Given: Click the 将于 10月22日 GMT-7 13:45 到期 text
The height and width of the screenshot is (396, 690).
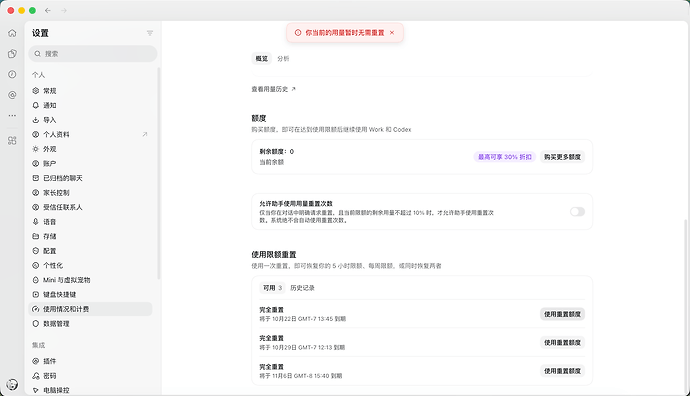Looking at the screenshot, I should (x=302, y=319).
